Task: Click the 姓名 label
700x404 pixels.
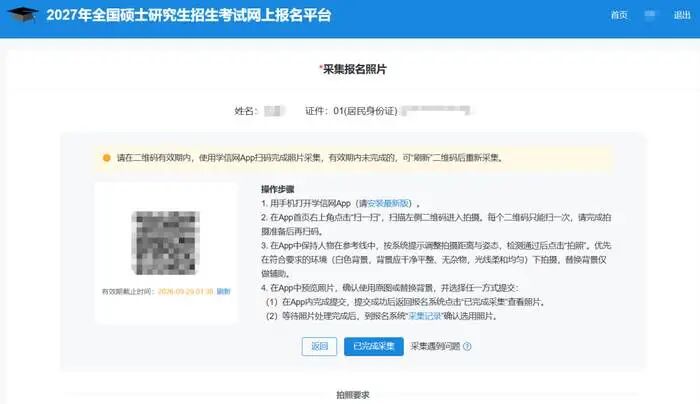Action: point(246,111)
